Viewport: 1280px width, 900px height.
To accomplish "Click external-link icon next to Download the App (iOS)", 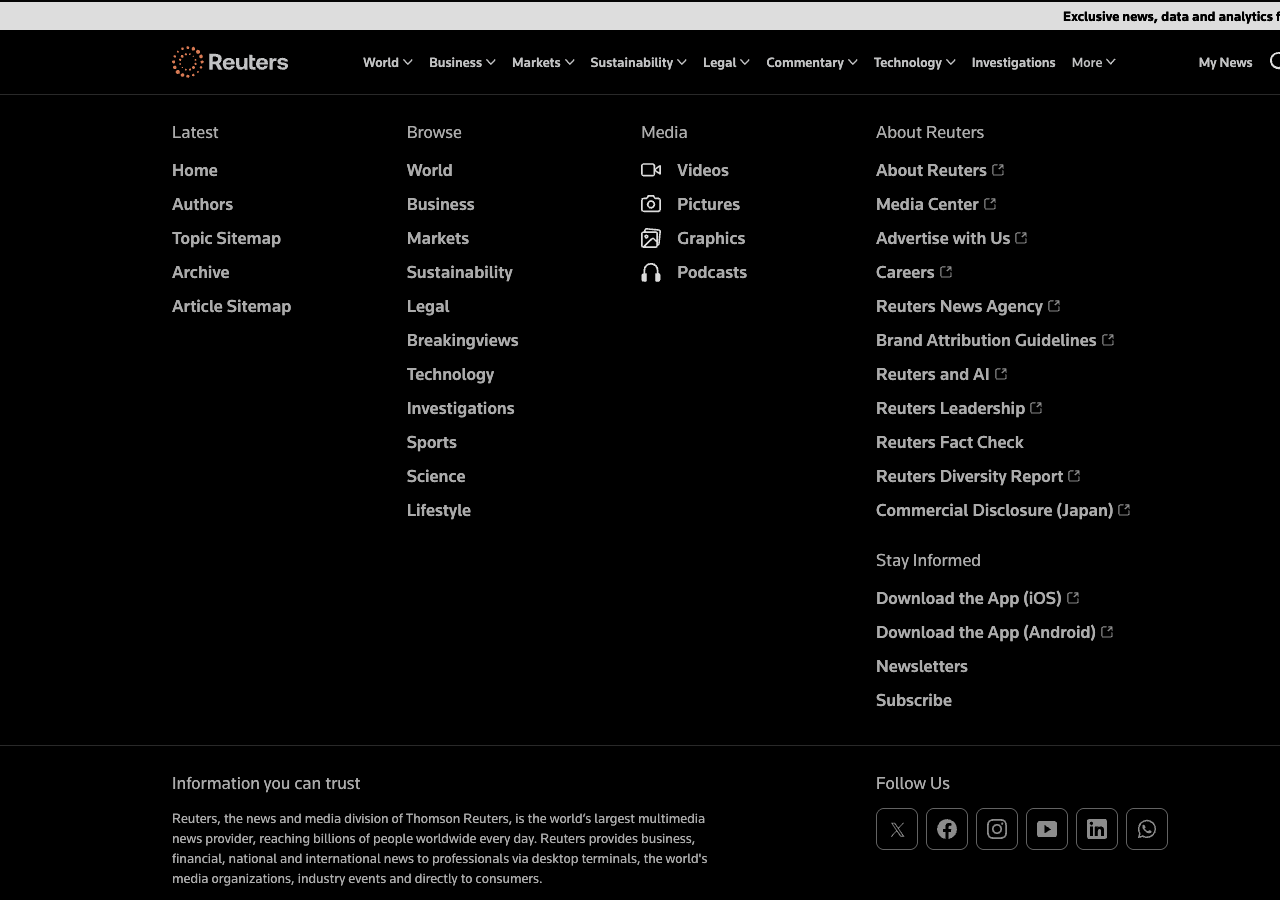I will (x=1073, y=598).
